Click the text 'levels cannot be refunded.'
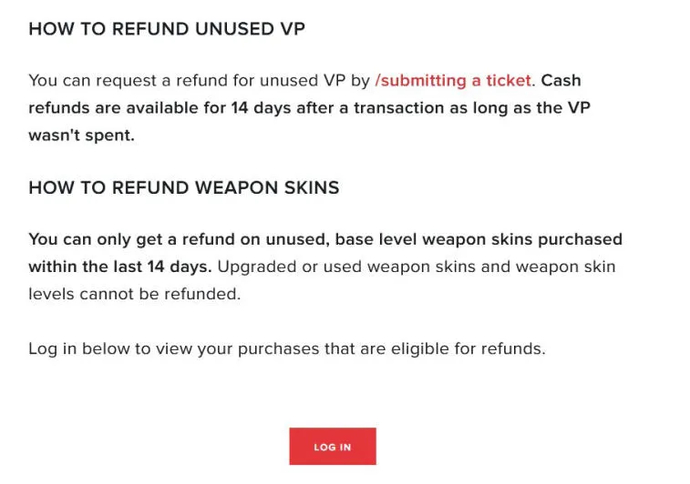 134,293
